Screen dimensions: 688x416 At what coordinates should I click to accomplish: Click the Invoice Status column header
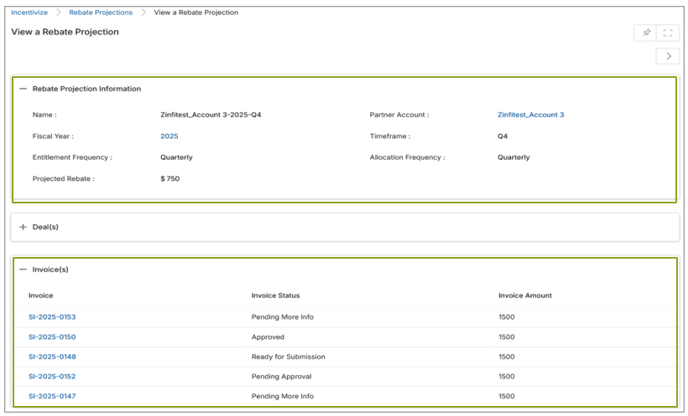point(275,296)
